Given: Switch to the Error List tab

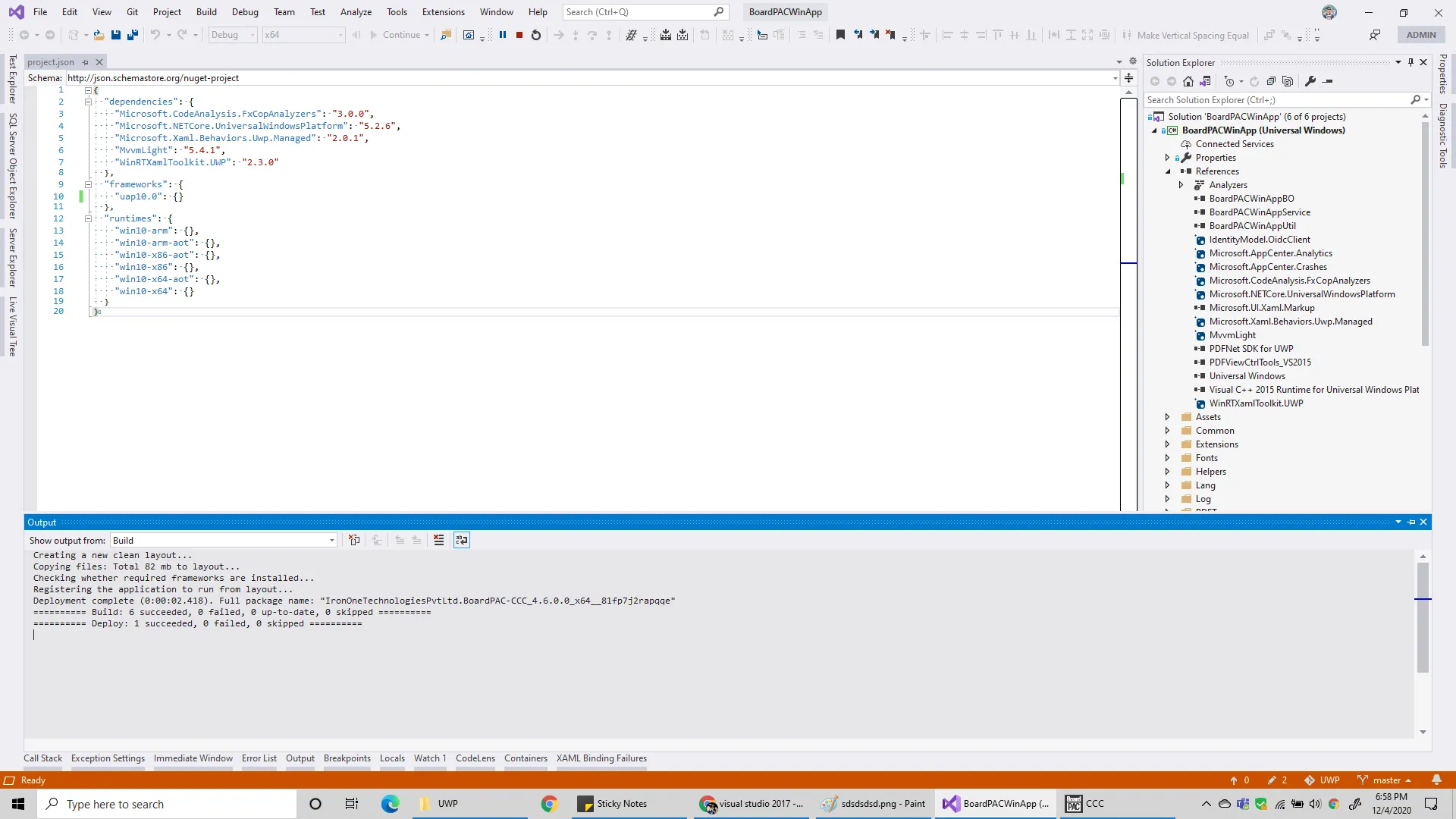Looking at the screenshot, I should coord(259,758).
